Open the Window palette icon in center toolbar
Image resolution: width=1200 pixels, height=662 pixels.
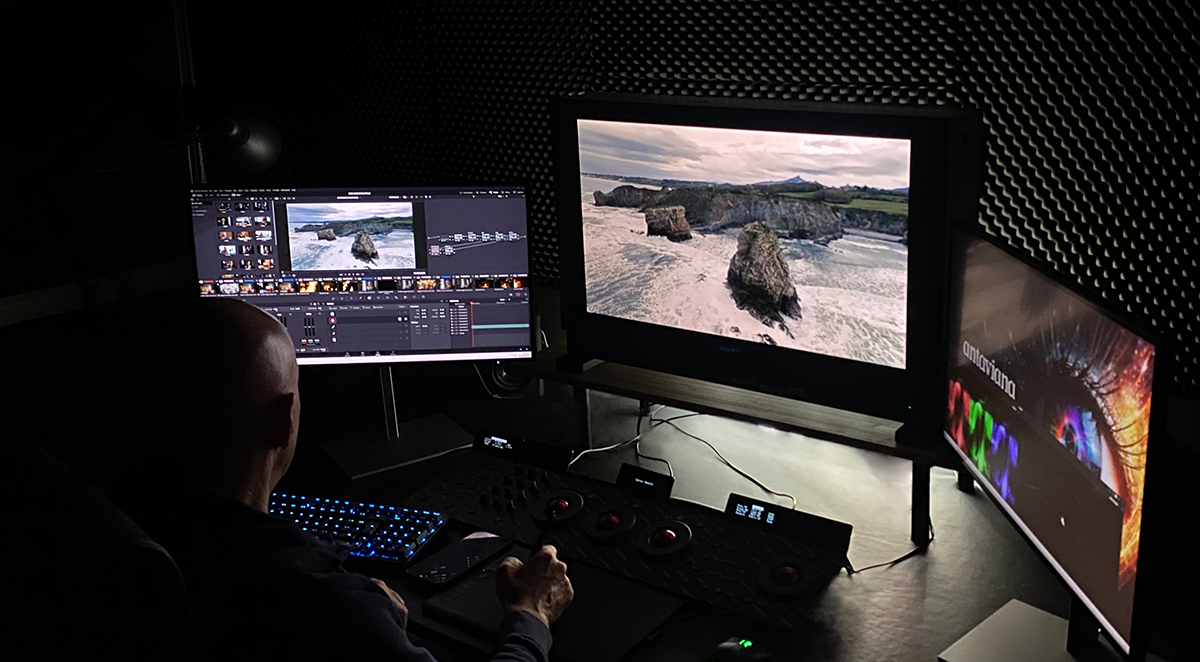click(x=369, y=298)
